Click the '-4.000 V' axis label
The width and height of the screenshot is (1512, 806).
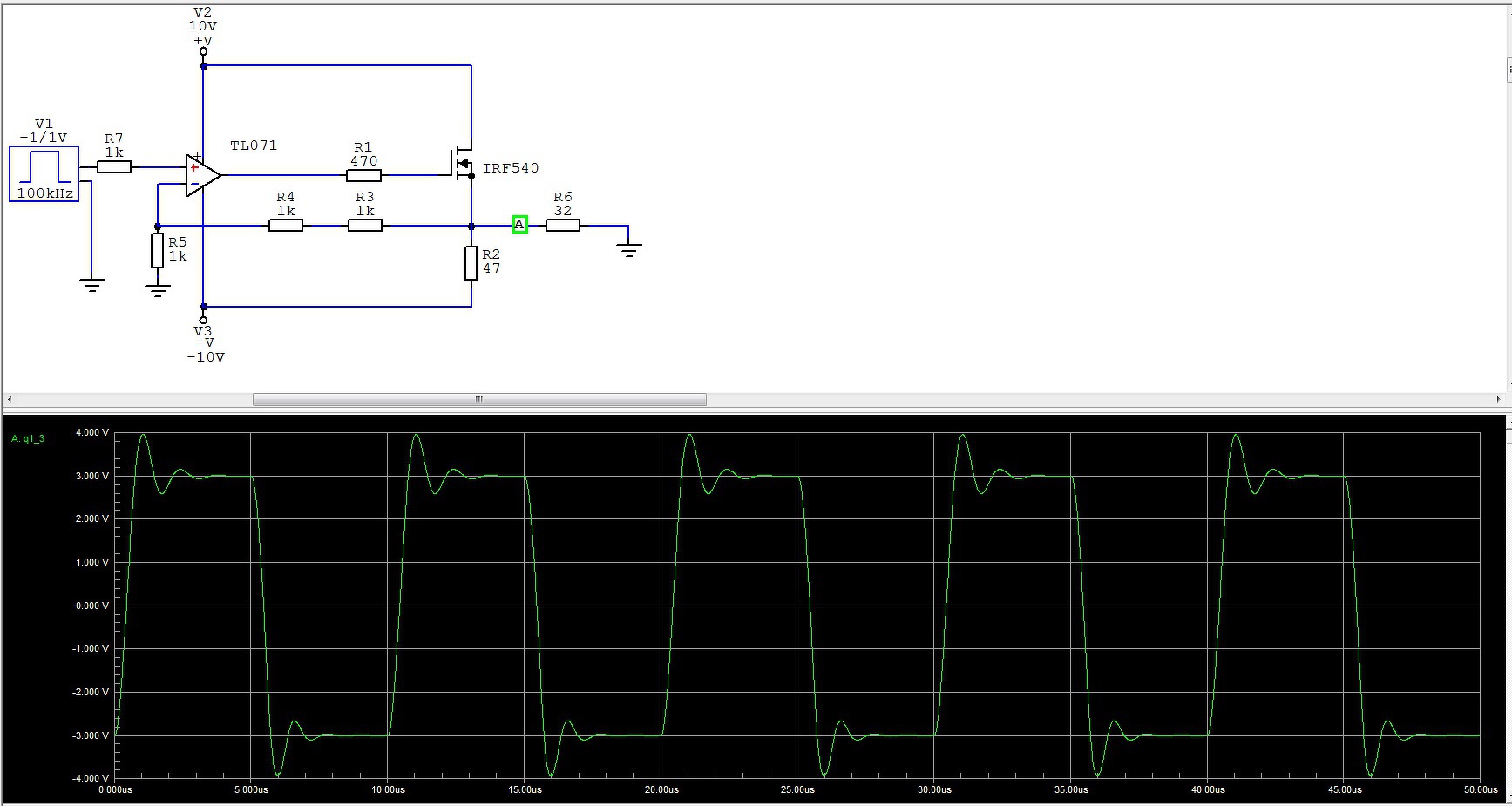pyautogui.click(x=91, y=778)
